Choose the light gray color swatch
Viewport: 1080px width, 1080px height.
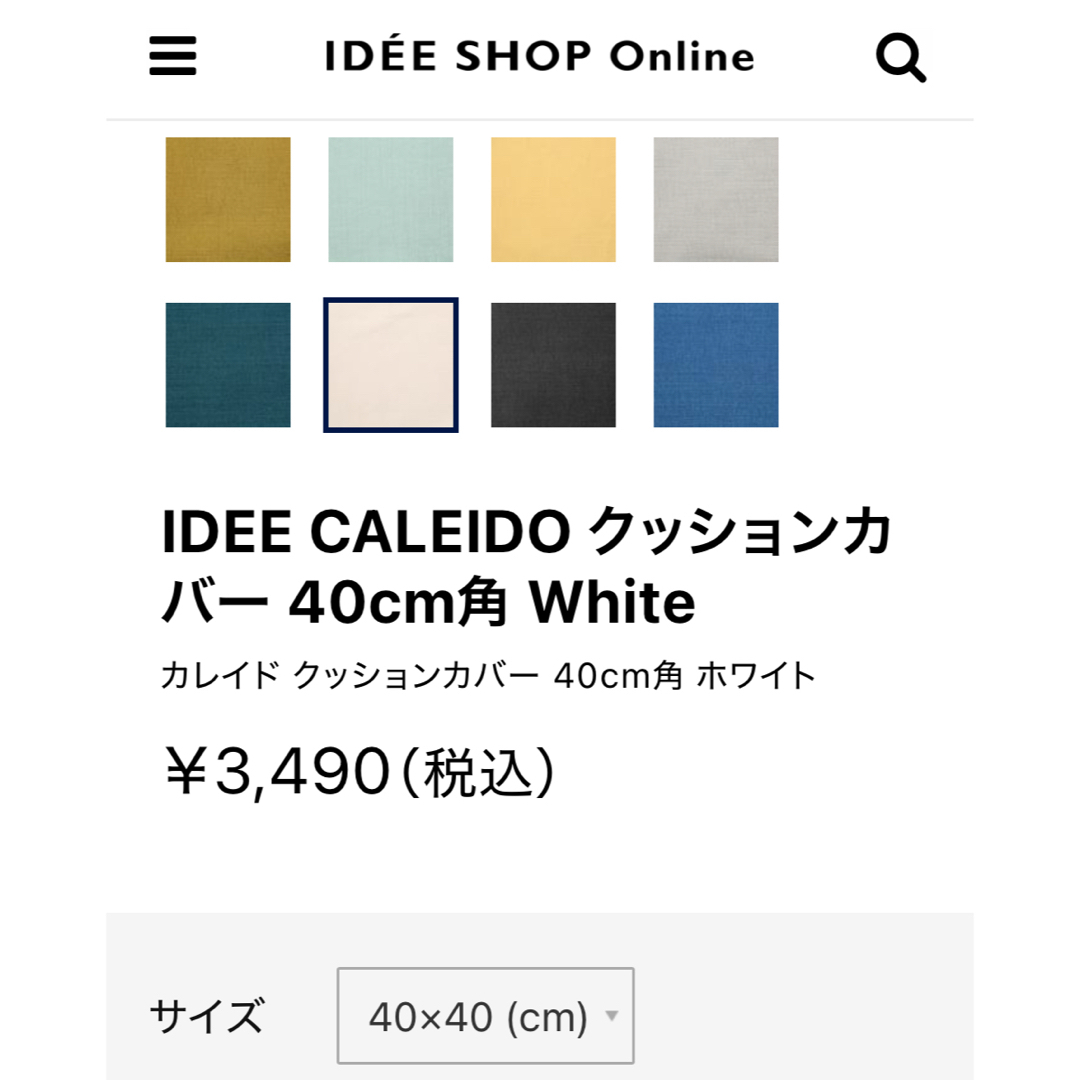pos(716,200)
